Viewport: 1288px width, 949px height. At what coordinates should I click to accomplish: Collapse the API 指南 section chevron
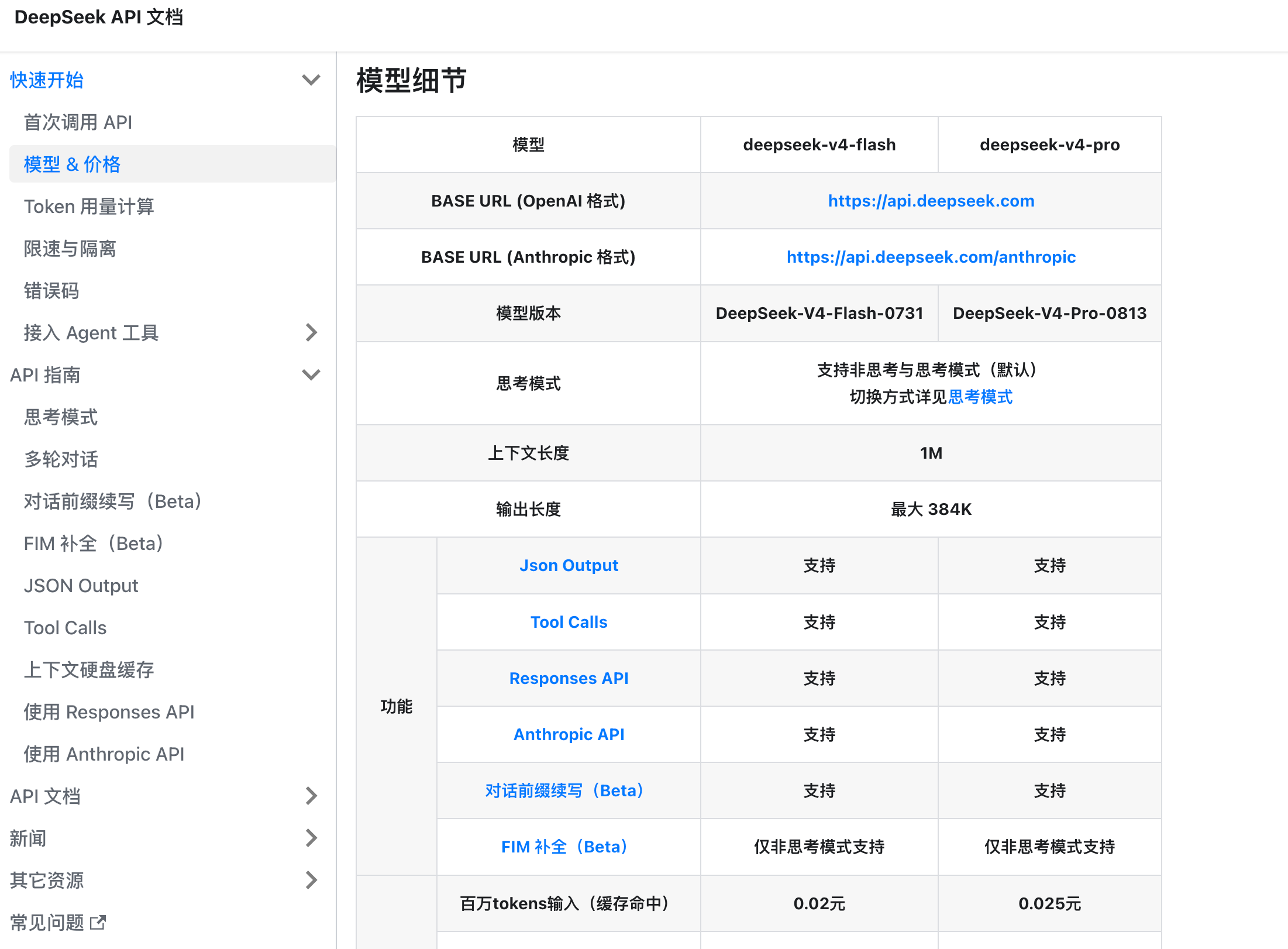coord(311,374)
